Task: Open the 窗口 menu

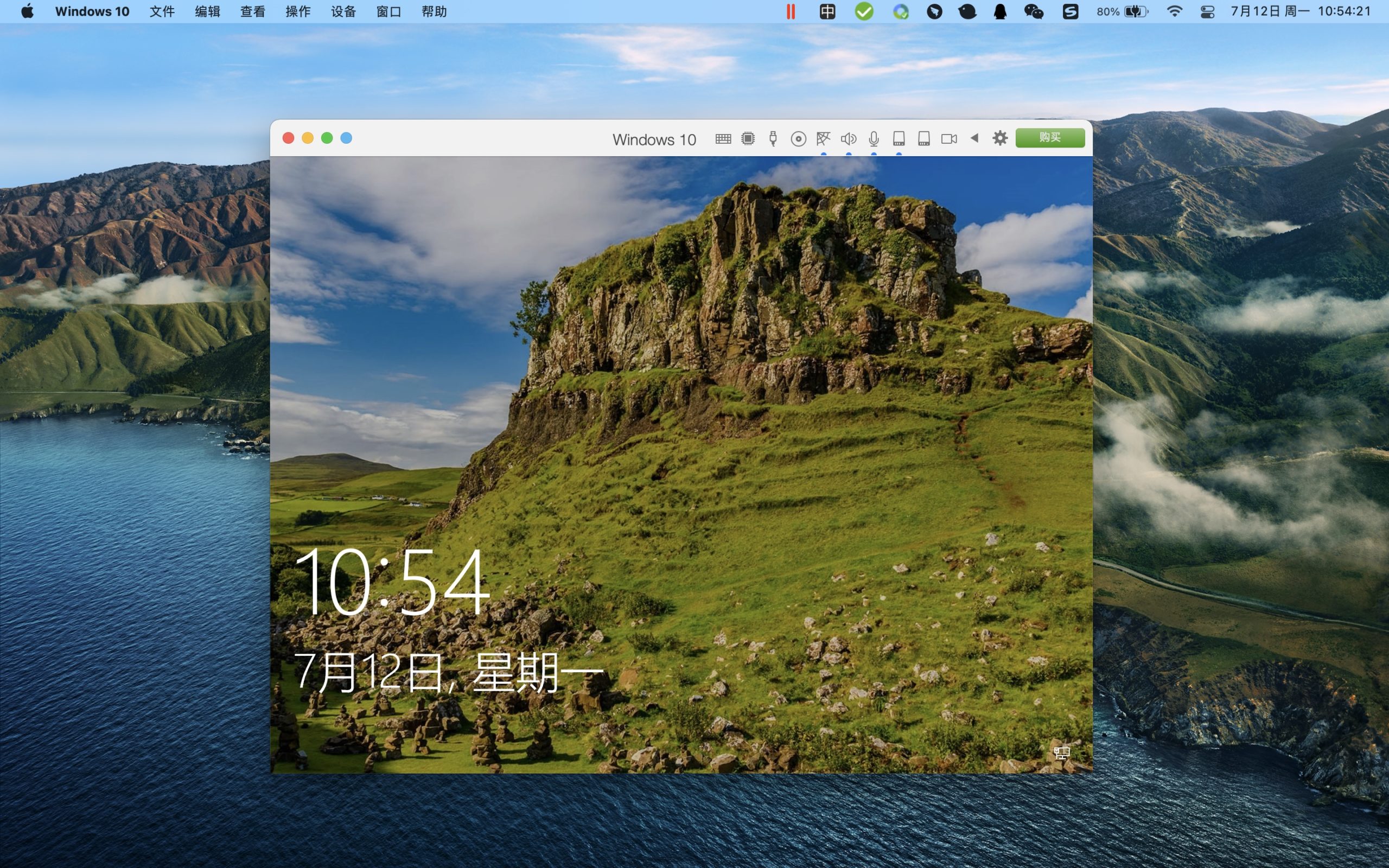Action: (x=388, y=11)
